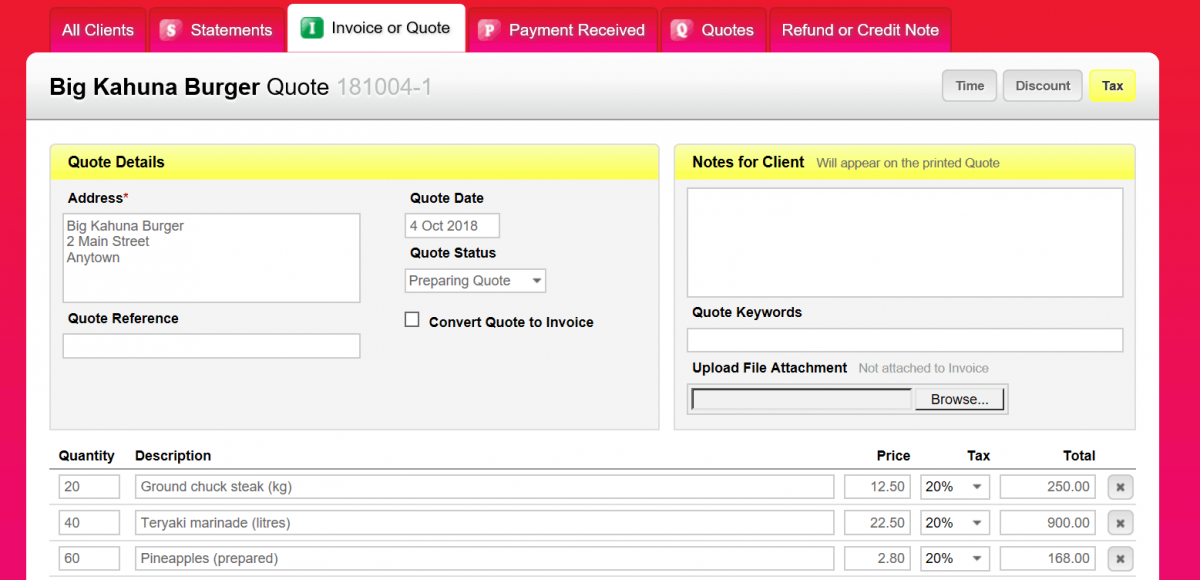The width and height of the screenshot is (1200, 580).
Task: Switch to the All Clients tab
Action: point(97,30)
